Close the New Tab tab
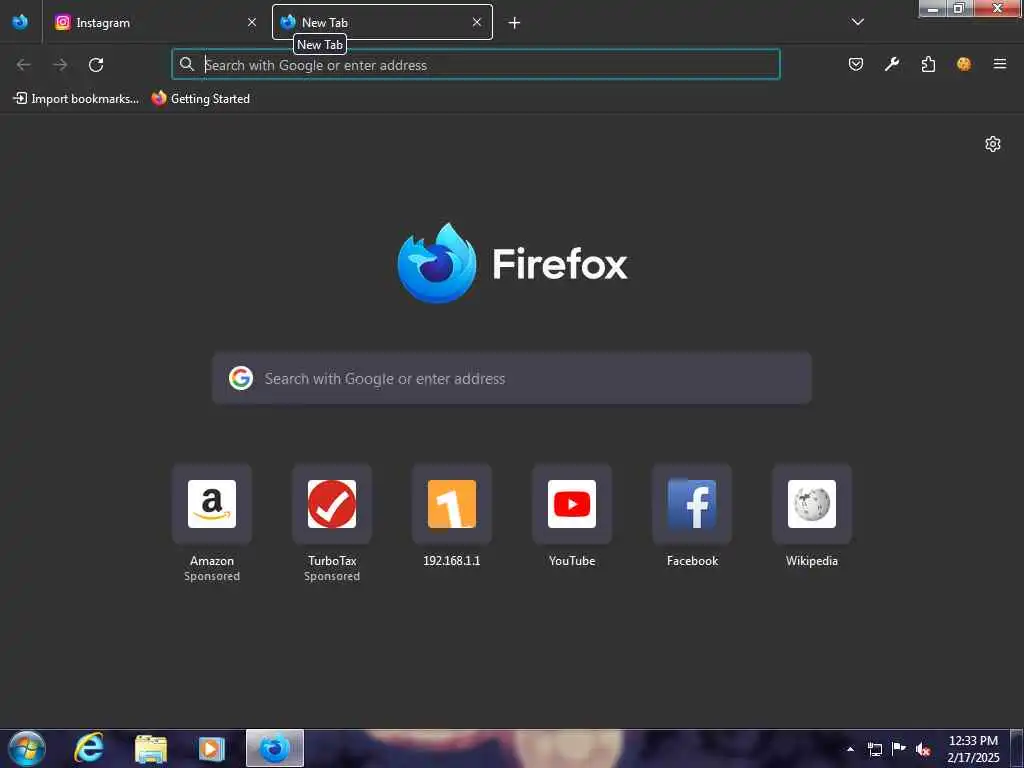The image size is (1024, 768). pyautogui.click(x=477, y=22)
